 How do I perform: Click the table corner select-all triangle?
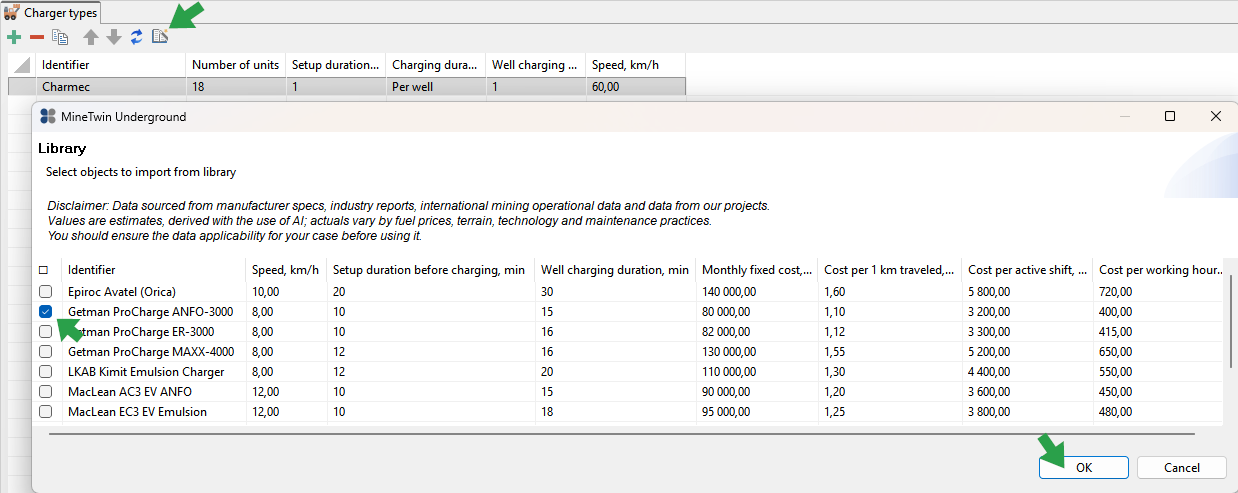coord(22,65)
